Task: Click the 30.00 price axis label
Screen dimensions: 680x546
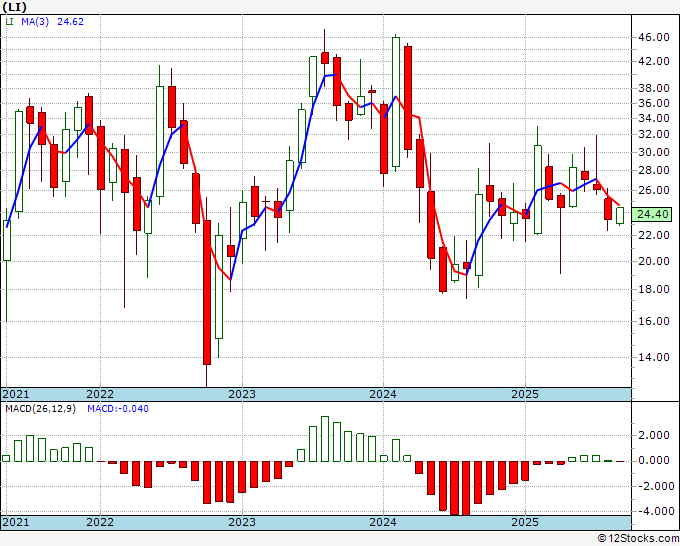Action: click(653, 152)
